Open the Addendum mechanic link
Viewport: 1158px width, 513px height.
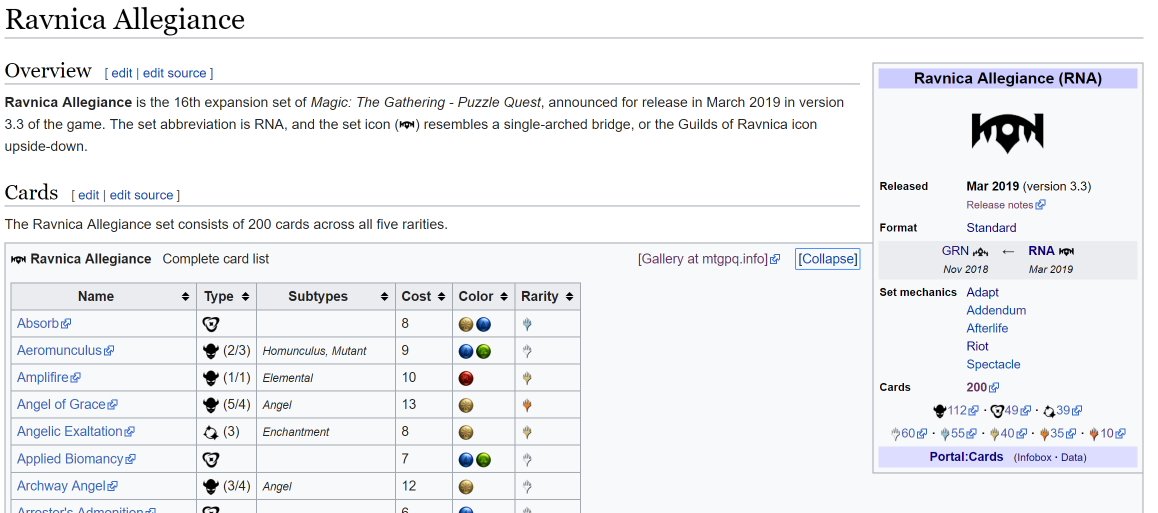pyautogui.click(x=996, y=310)
